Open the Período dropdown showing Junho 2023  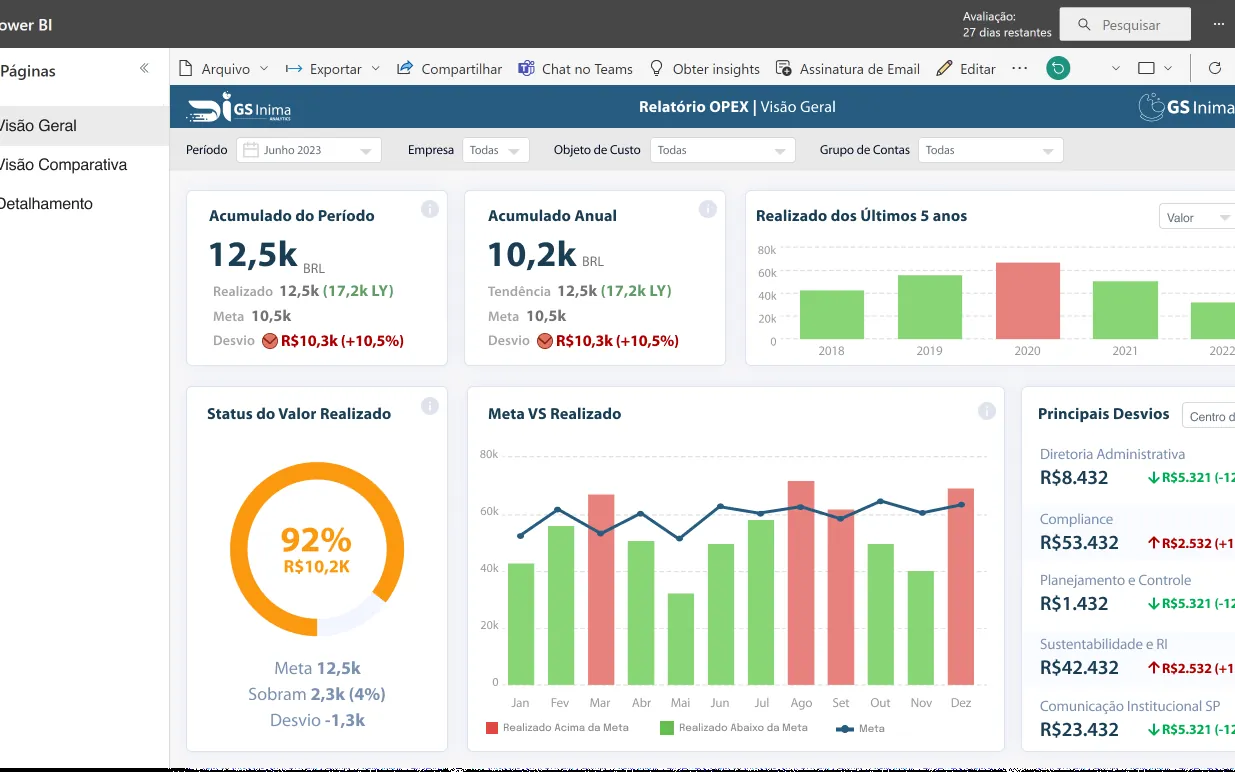pyautogui.click(x=309, y=150)
